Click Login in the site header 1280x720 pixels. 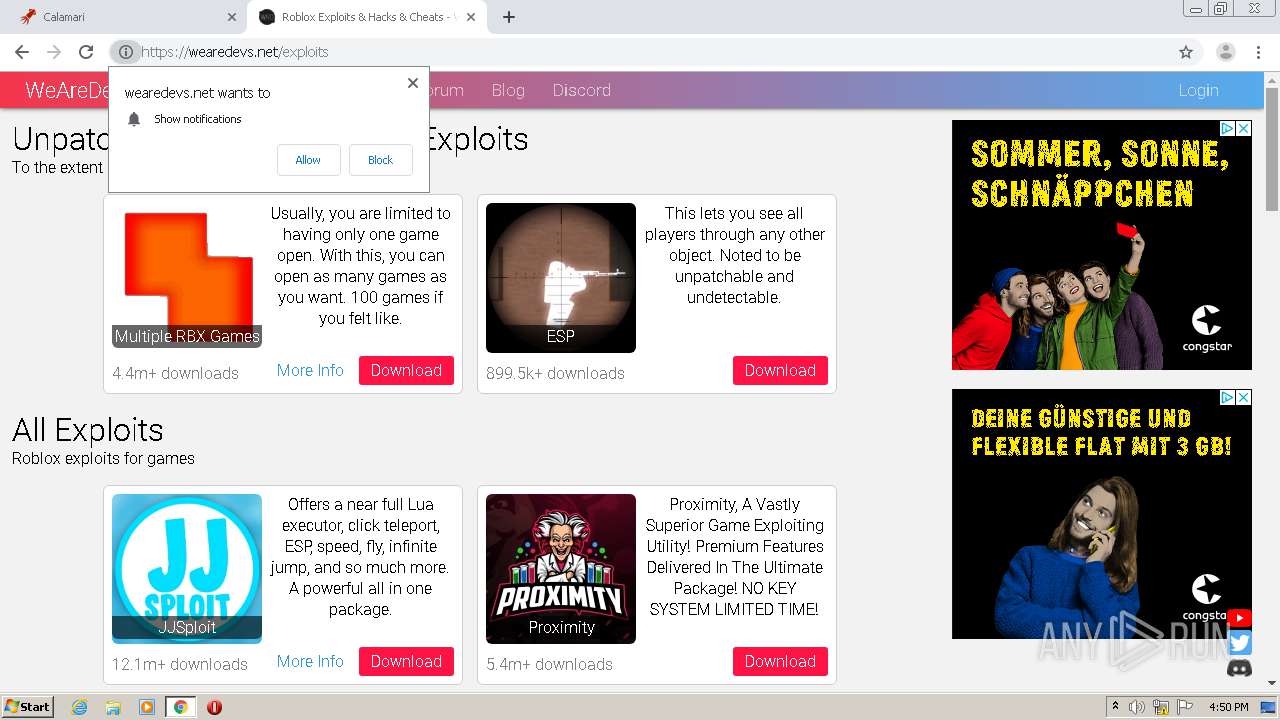(x=1198, y=90)
